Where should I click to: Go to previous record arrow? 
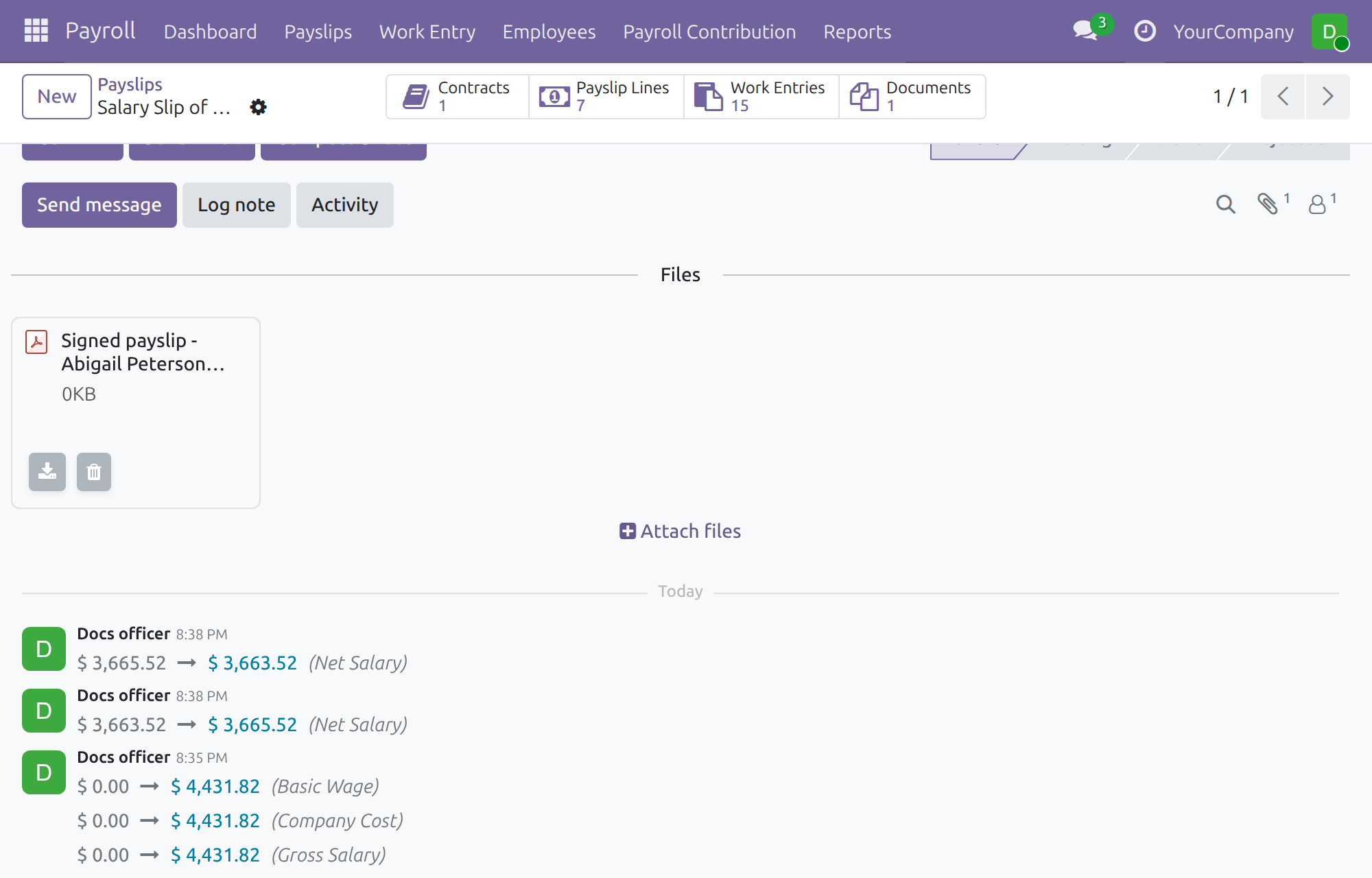[x=1283, y=96]
